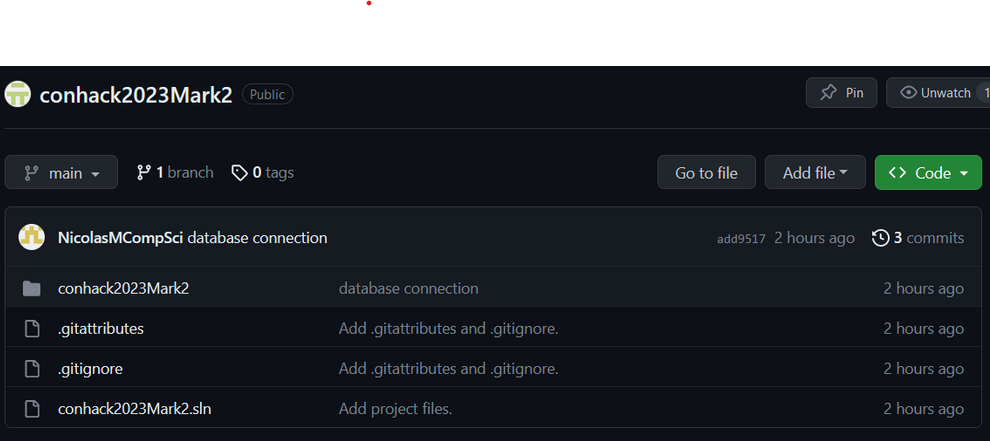Click the branch icon beside 1 branch
This screenshot has width=990, height=441.
click(x=144, y=172)
